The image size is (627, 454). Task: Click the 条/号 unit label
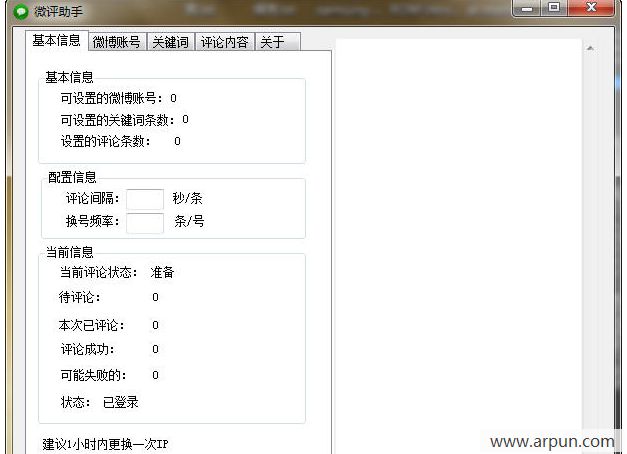(x=190, y=221)
